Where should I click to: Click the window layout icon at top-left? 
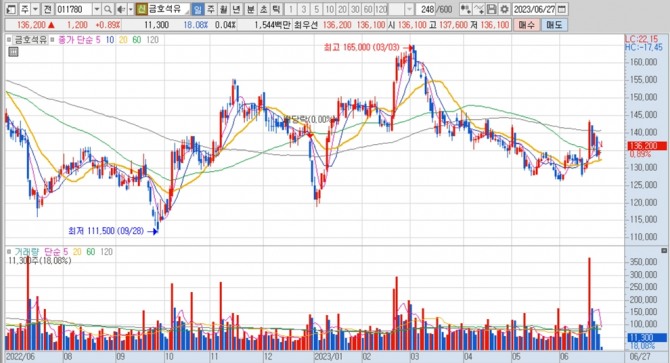coord(11,9)
